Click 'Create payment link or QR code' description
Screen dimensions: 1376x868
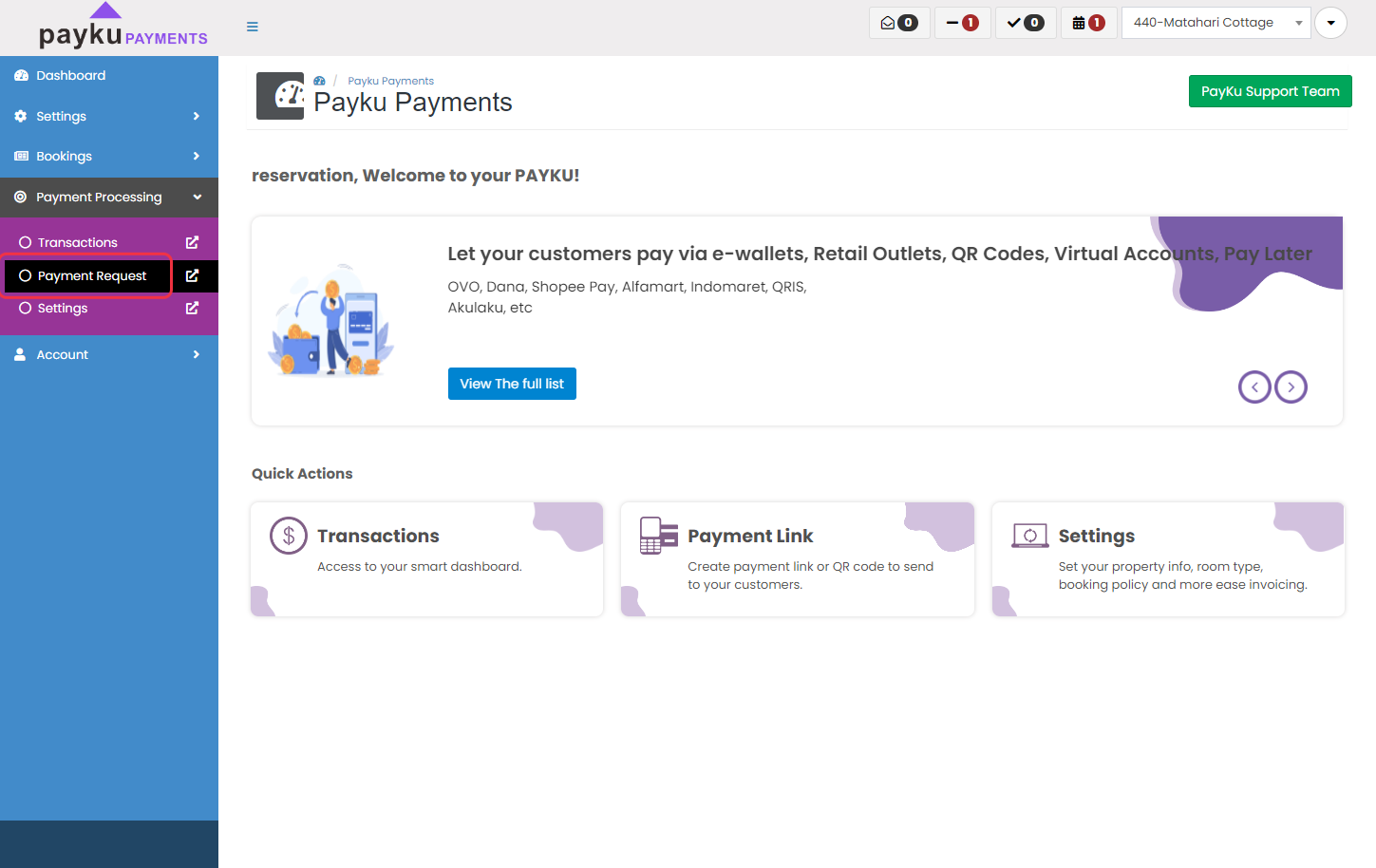point(810,576)
